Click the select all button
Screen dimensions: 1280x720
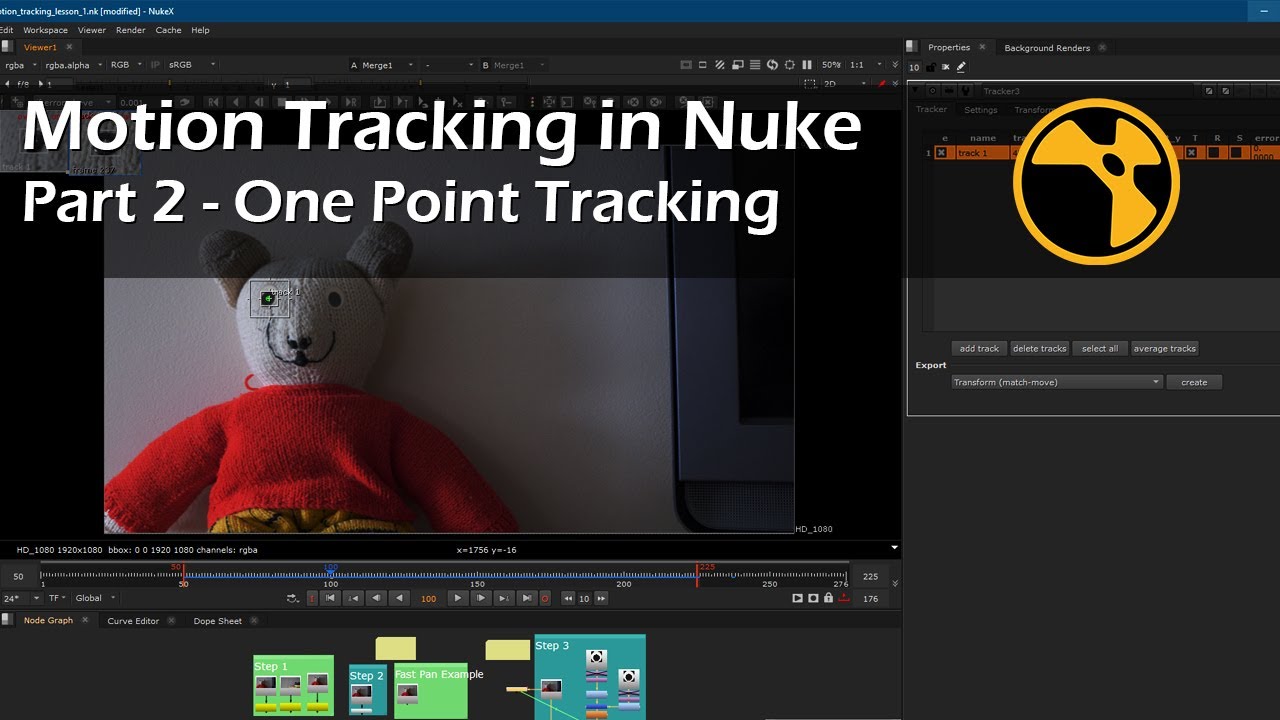(1100, 349)
